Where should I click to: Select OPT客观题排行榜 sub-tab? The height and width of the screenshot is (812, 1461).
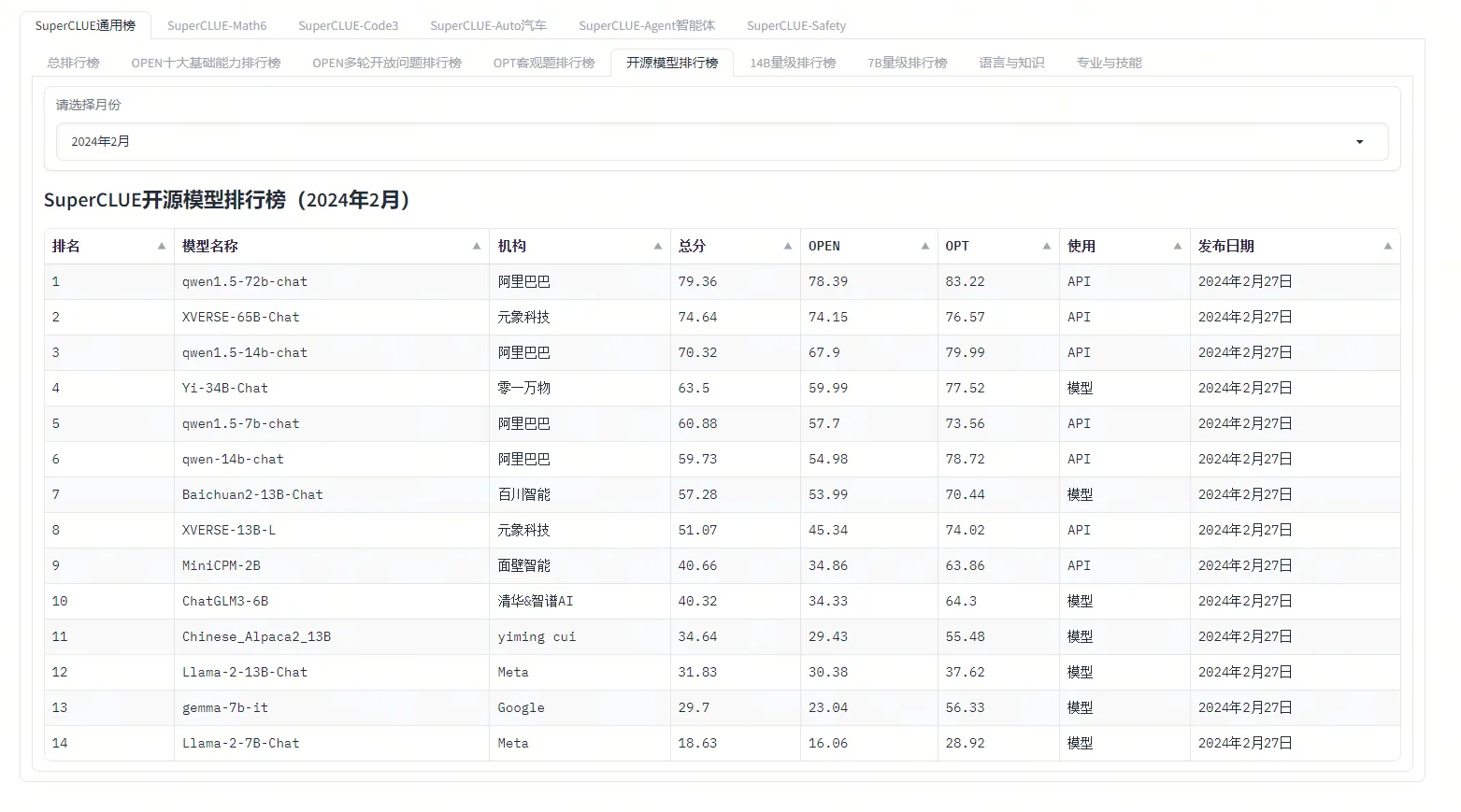(x=544, y=63)
